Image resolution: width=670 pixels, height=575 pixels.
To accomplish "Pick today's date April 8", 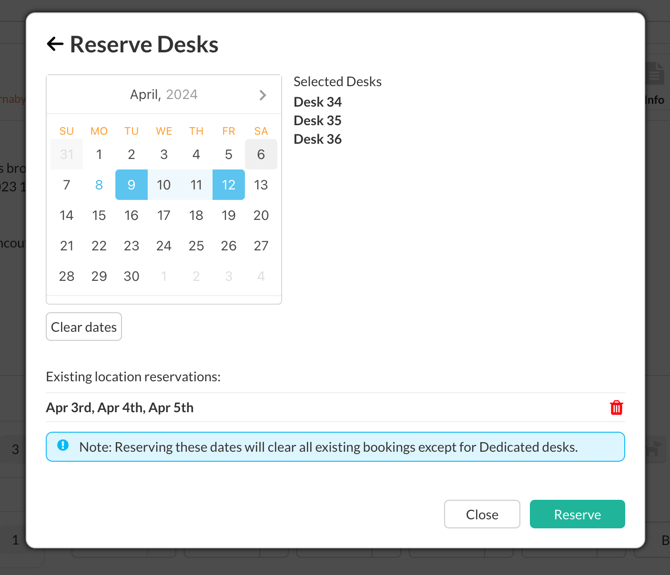I will pos(99,185).
